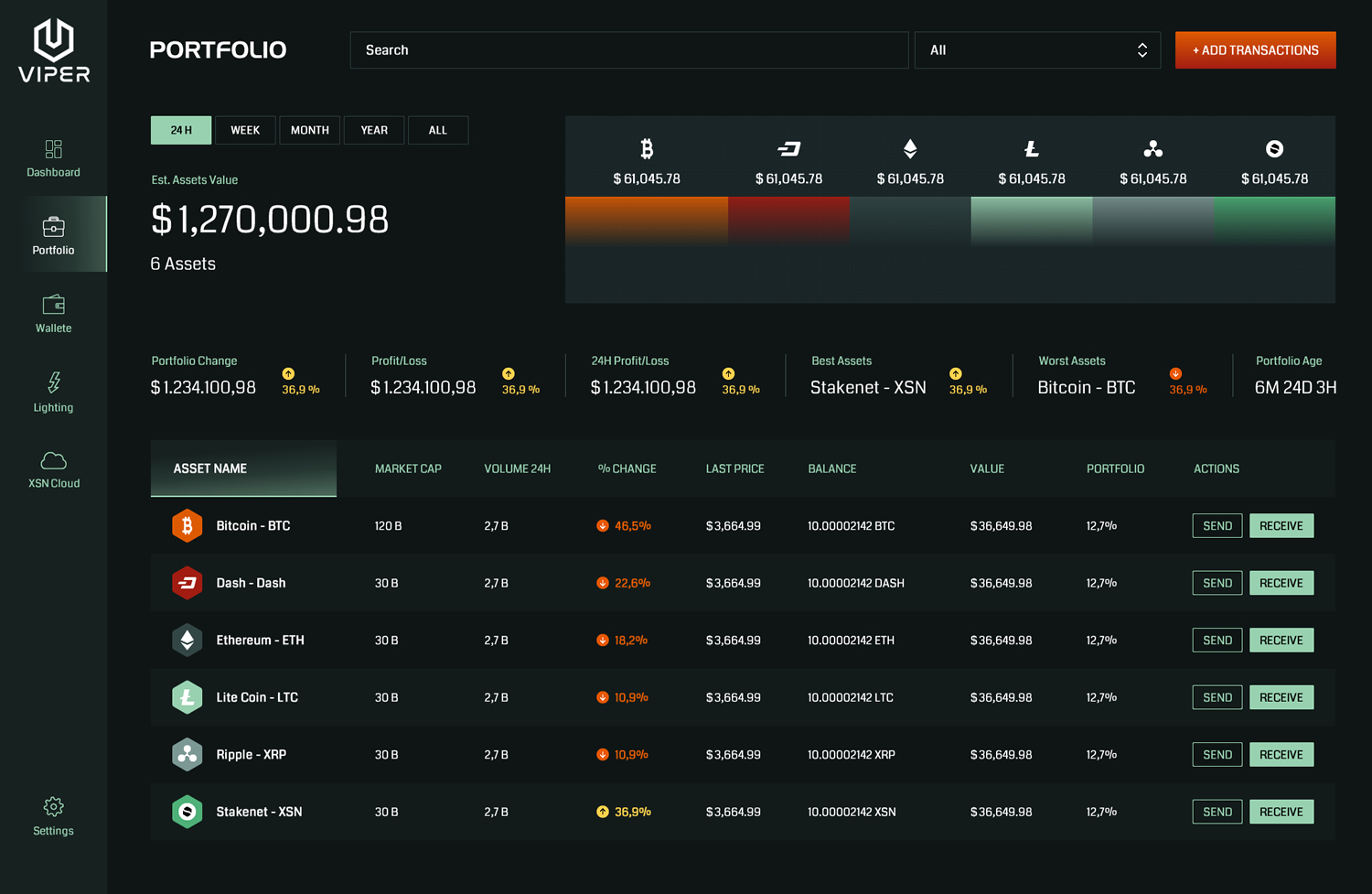Click the Stakenet XSN row icon
The height and width of the screenshot is (894, 1372).
(187, 812)
